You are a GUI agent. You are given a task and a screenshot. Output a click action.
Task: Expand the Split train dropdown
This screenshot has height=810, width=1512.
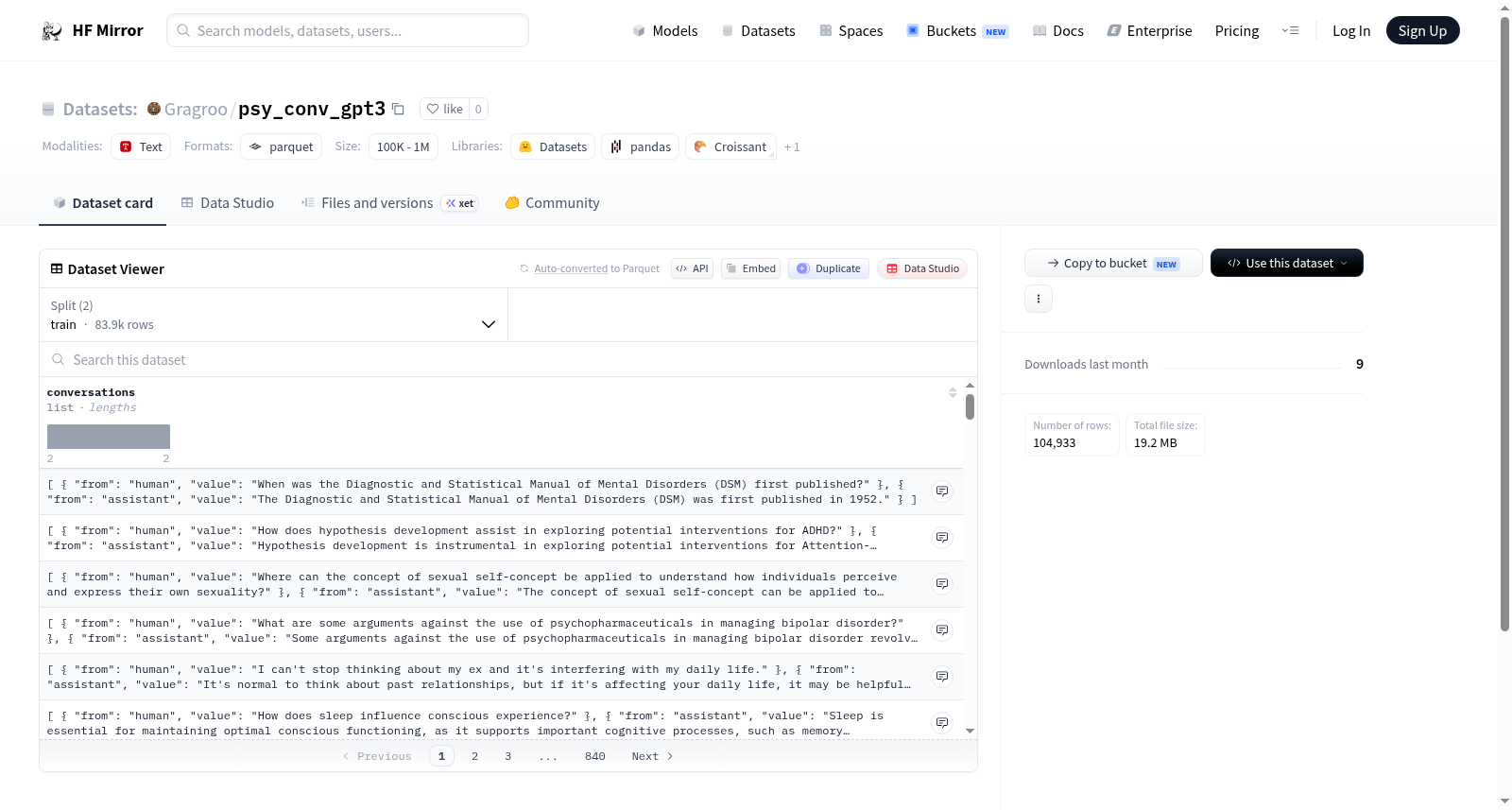(273, 315)
